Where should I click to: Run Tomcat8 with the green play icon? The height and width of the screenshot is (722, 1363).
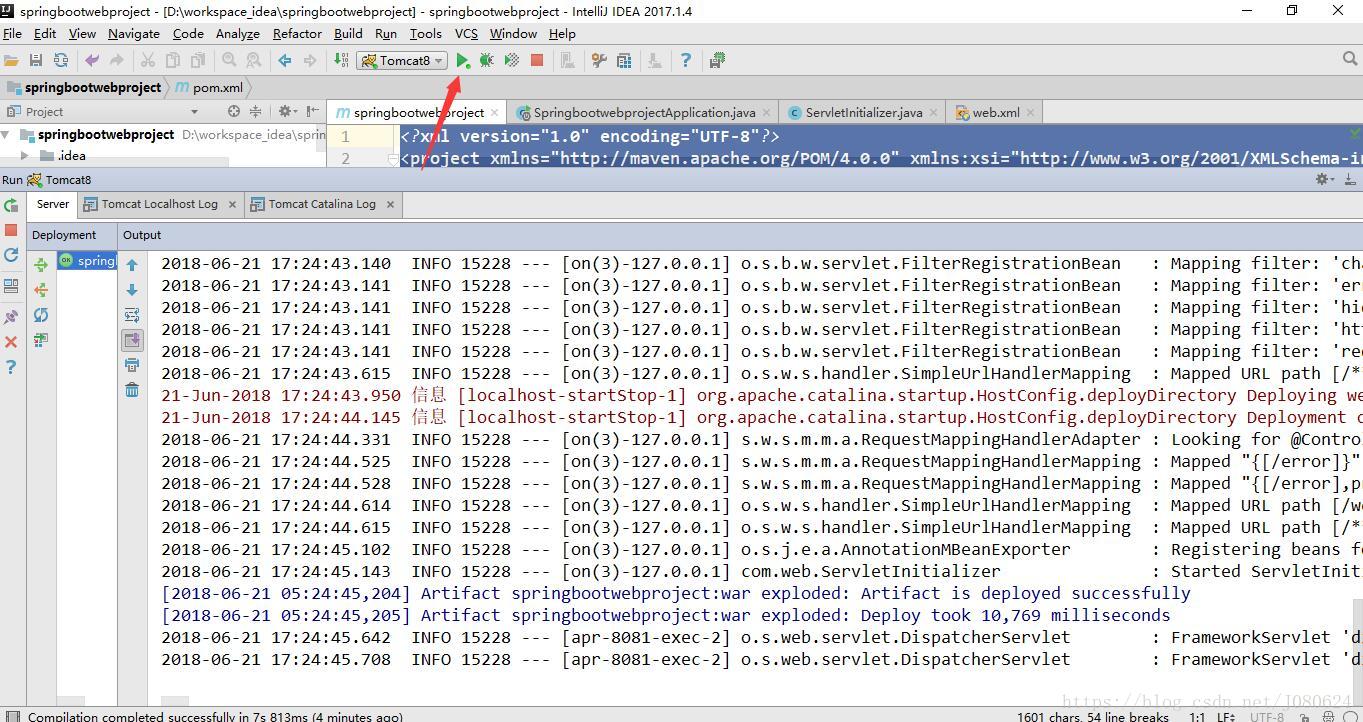[463, 61]
